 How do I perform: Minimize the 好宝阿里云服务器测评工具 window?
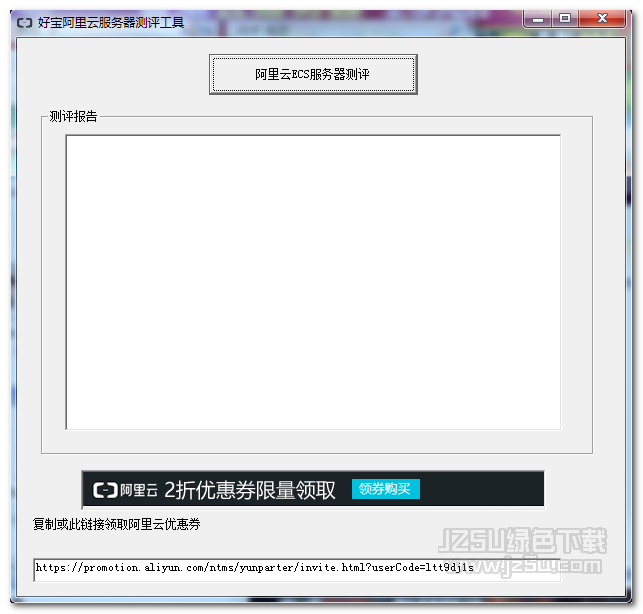538,19
